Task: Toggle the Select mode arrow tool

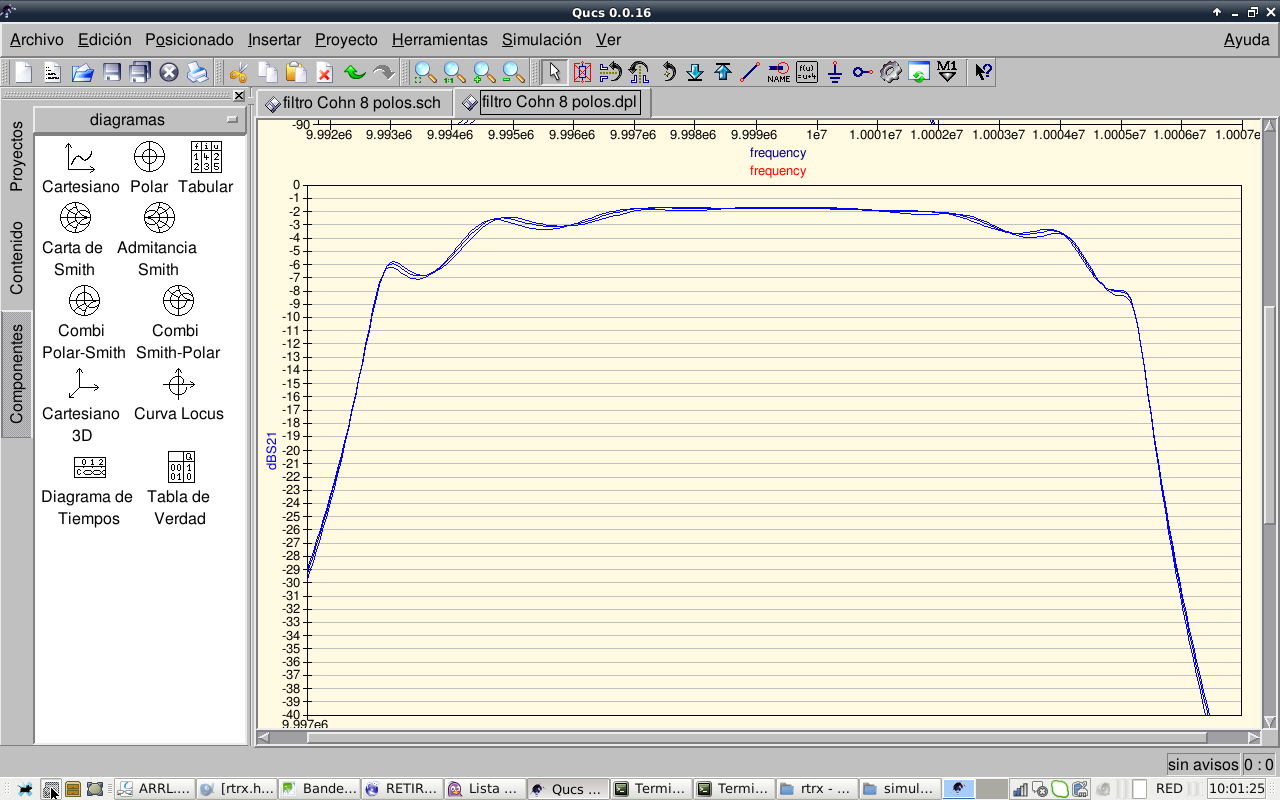Action: [x=555, y=72]
